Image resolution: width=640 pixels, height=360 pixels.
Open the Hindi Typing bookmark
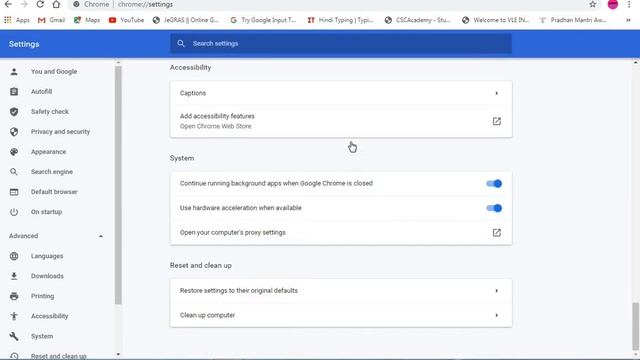[x=340, y=20]
